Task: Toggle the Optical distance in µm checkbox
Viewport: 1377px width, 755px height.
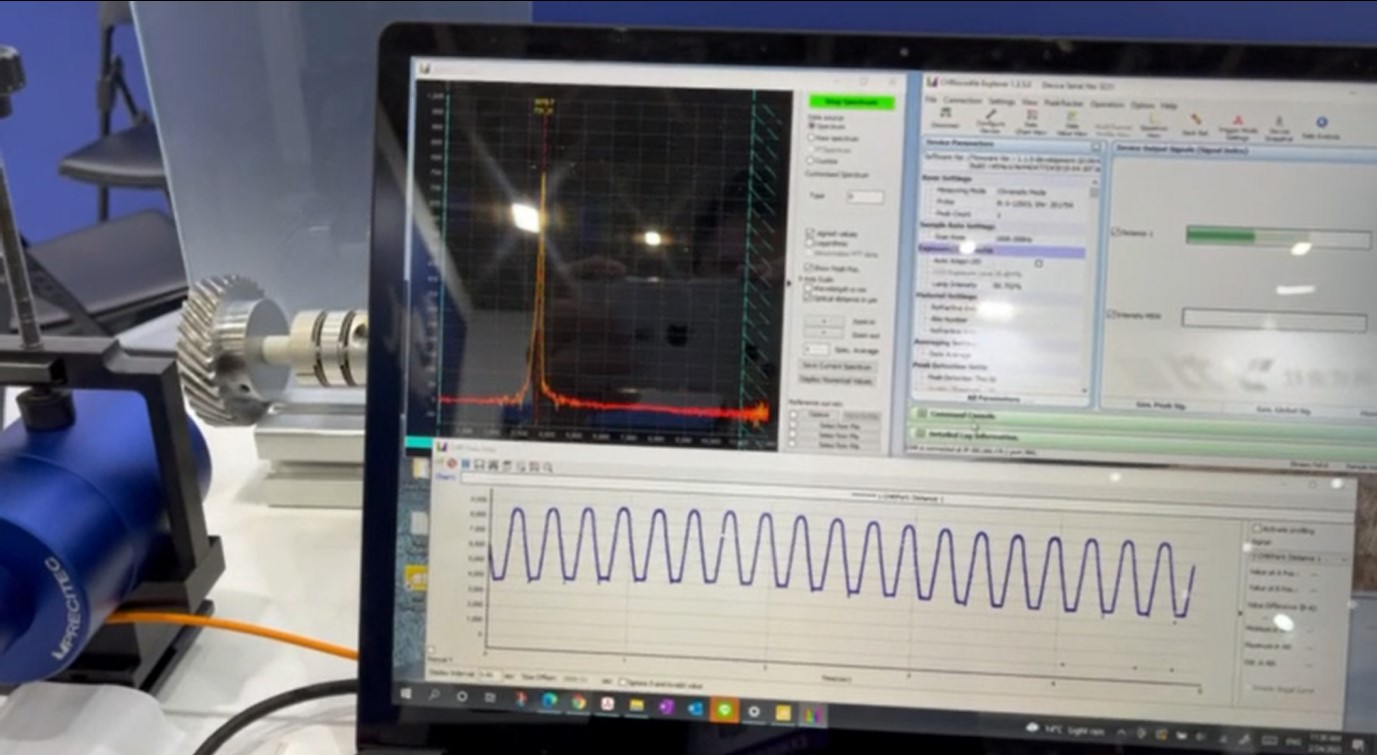Action: [809, 298]
